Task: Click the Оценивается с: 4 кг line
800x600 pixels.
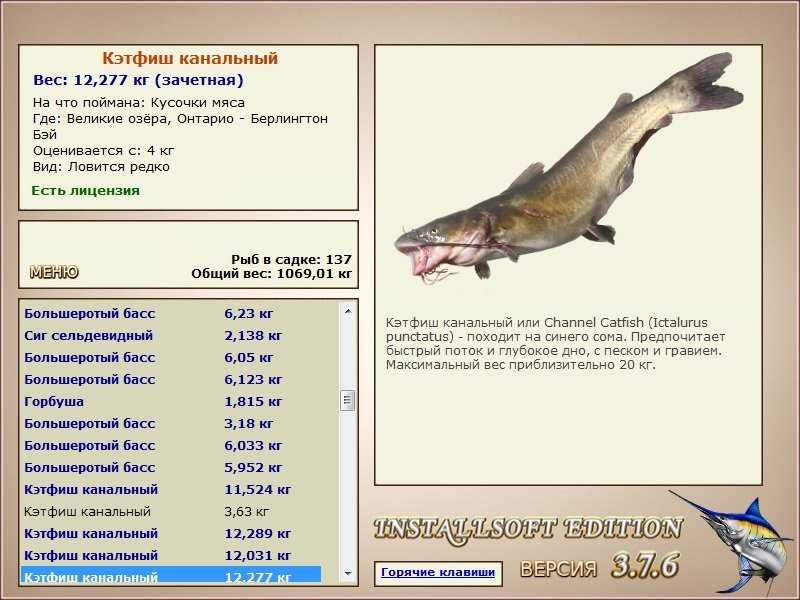Action: point(104,151)
